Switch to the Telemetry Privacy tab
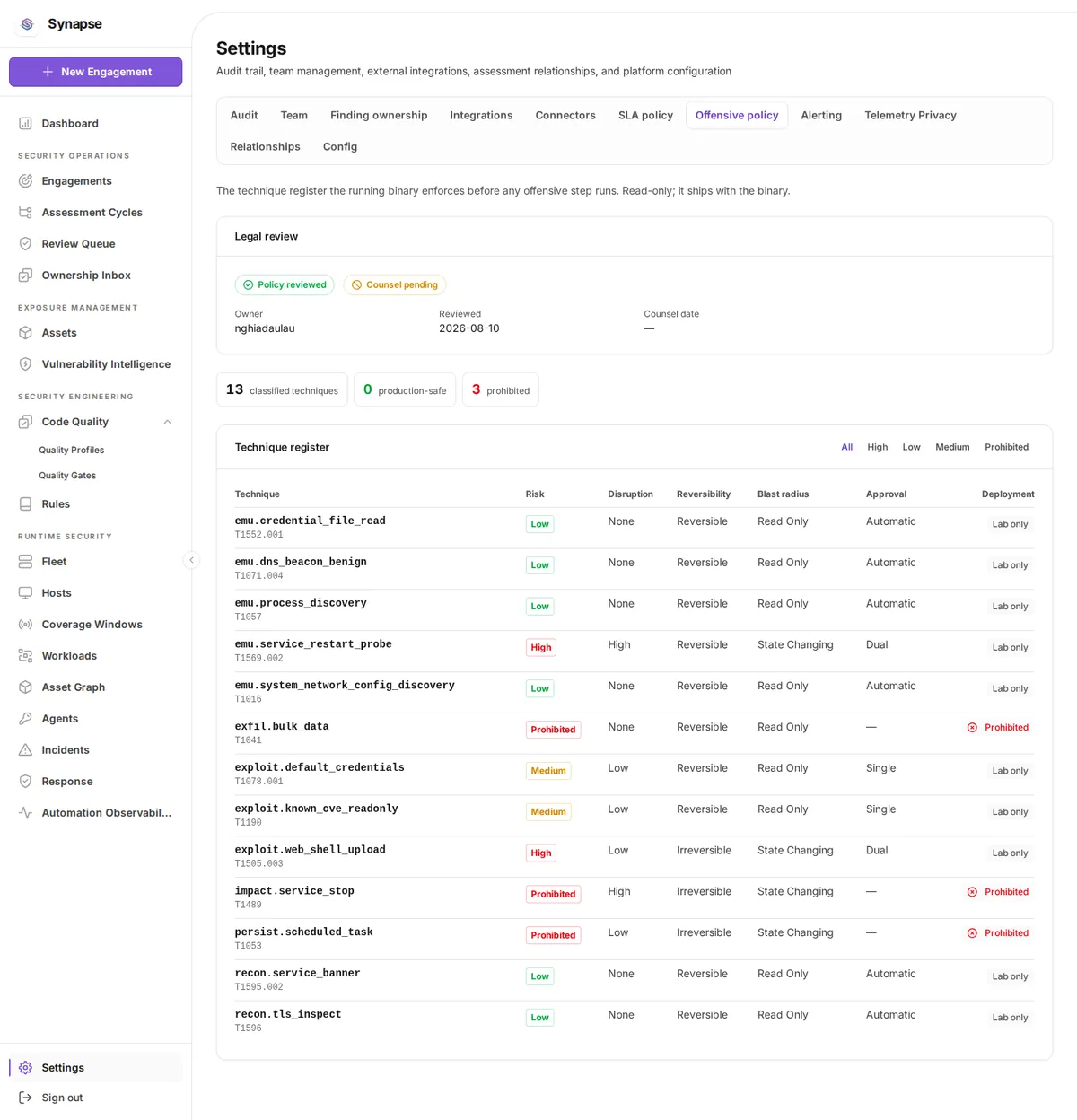This screenshot has width=1077, height=1120. pos(910,116)
